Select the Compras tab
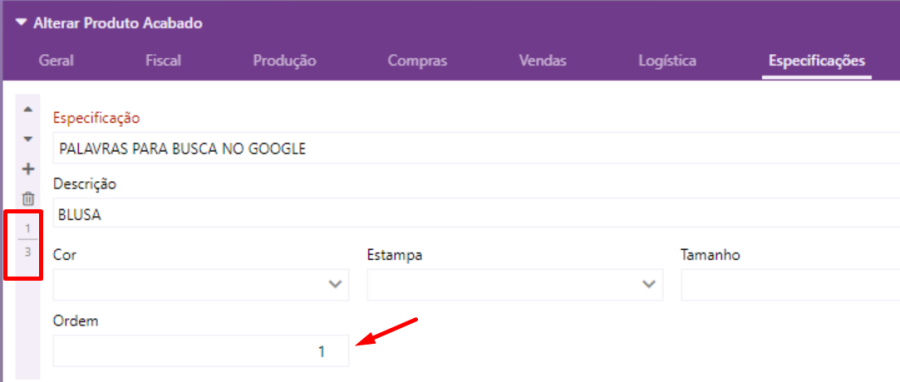 click(x=417, y=61)
